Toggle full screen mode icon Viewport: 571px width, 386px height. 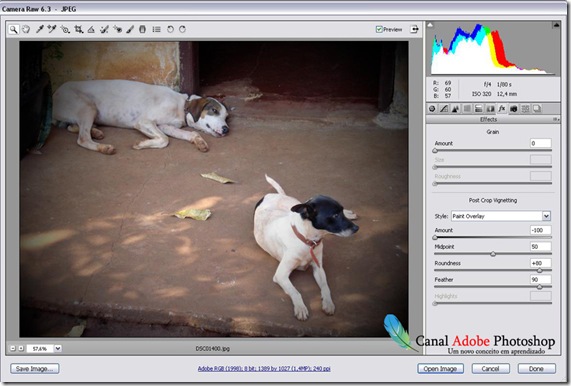(x=414, y=29)
